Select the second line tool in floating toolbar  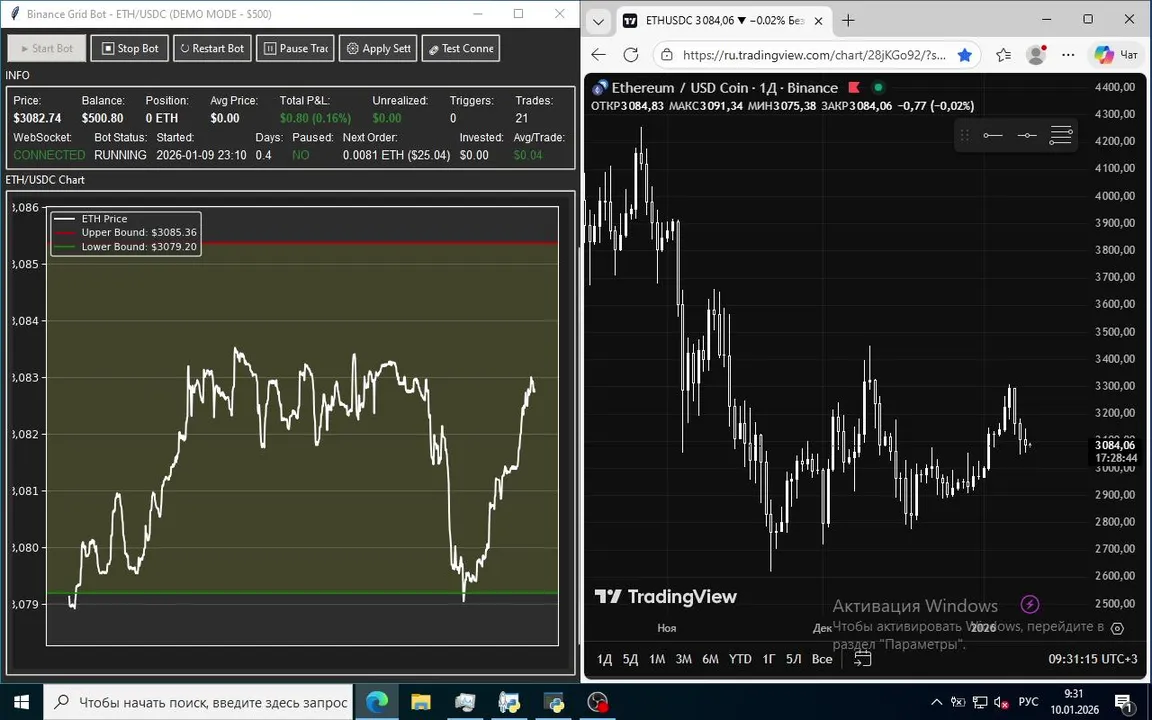[x=1027, y=135]
